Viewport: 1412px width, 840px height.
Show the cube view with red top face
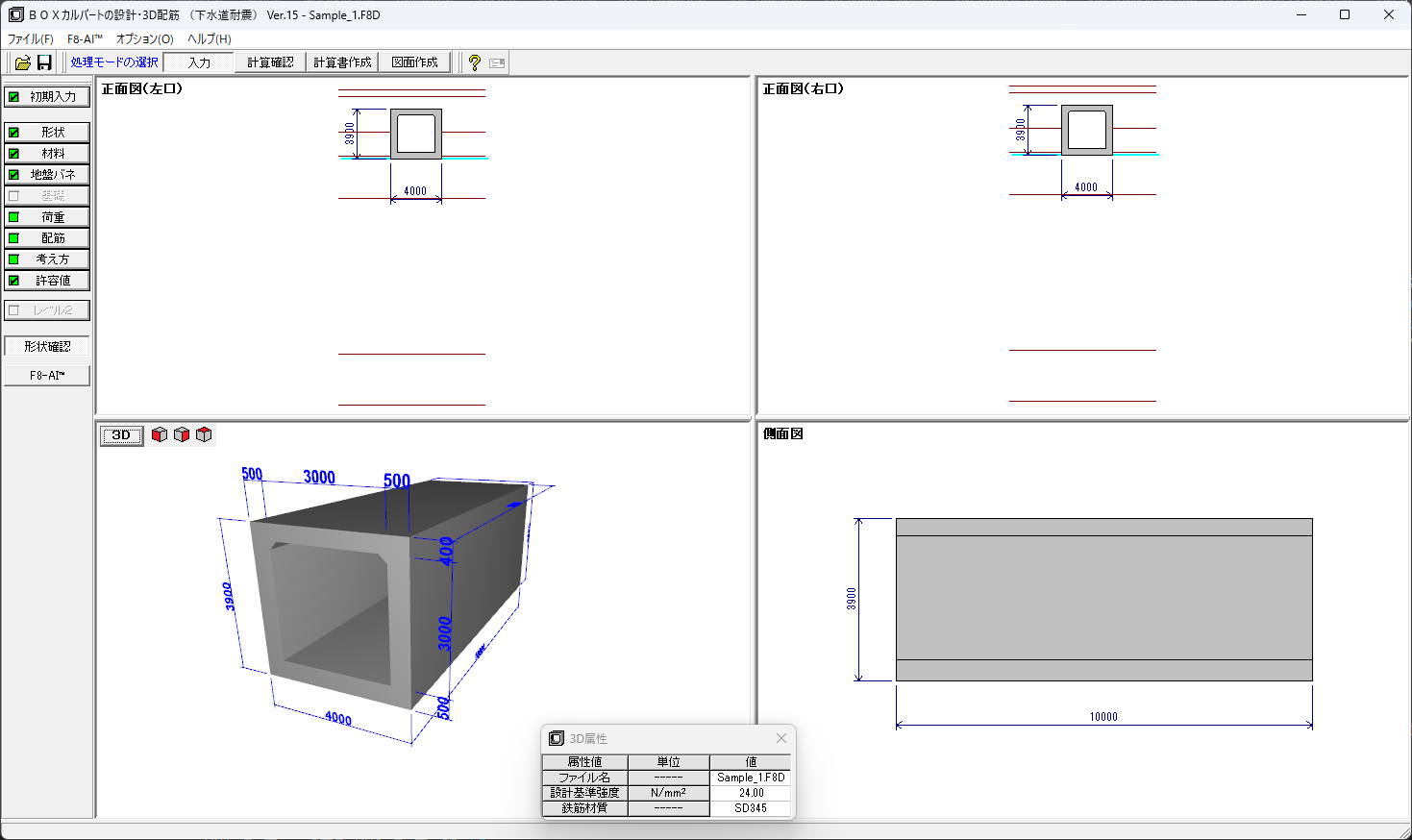204,435
